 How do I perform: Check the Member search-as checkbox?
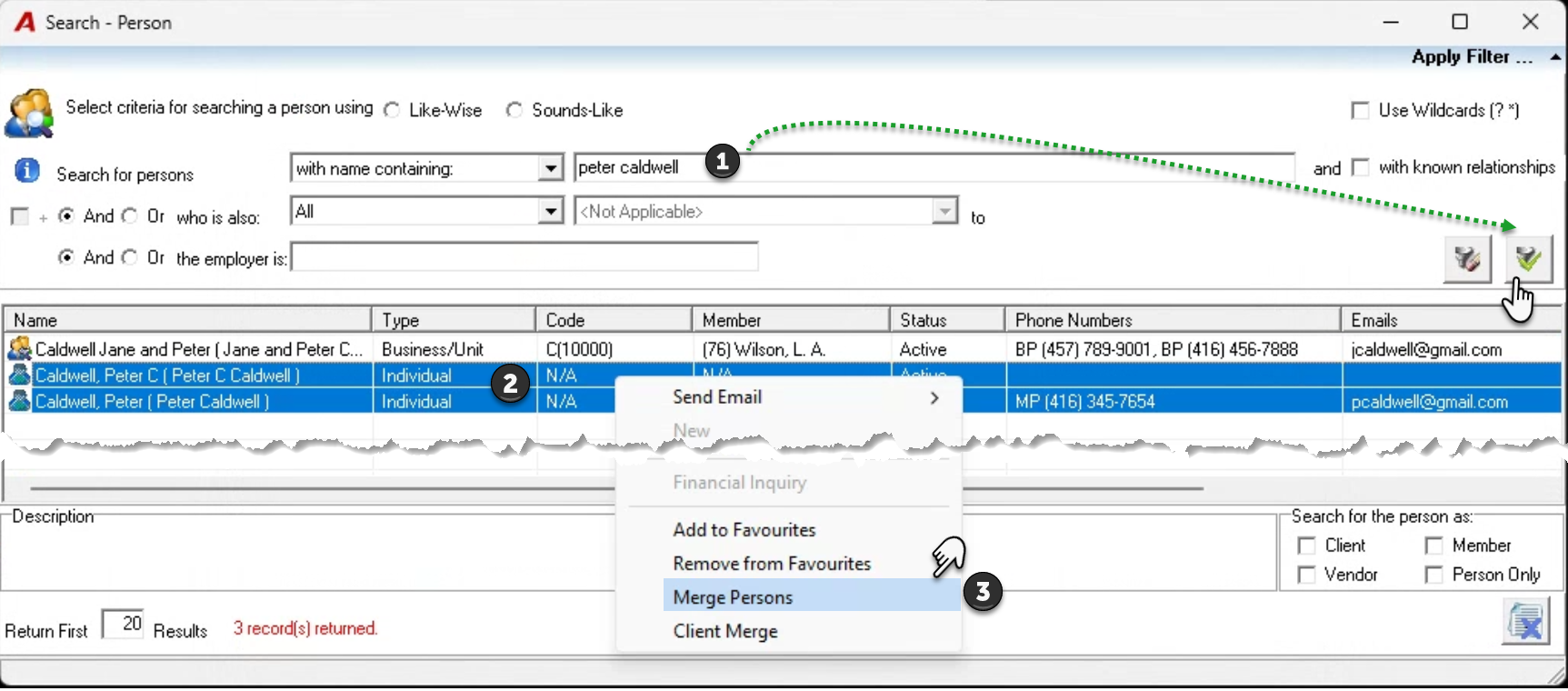1433,546
